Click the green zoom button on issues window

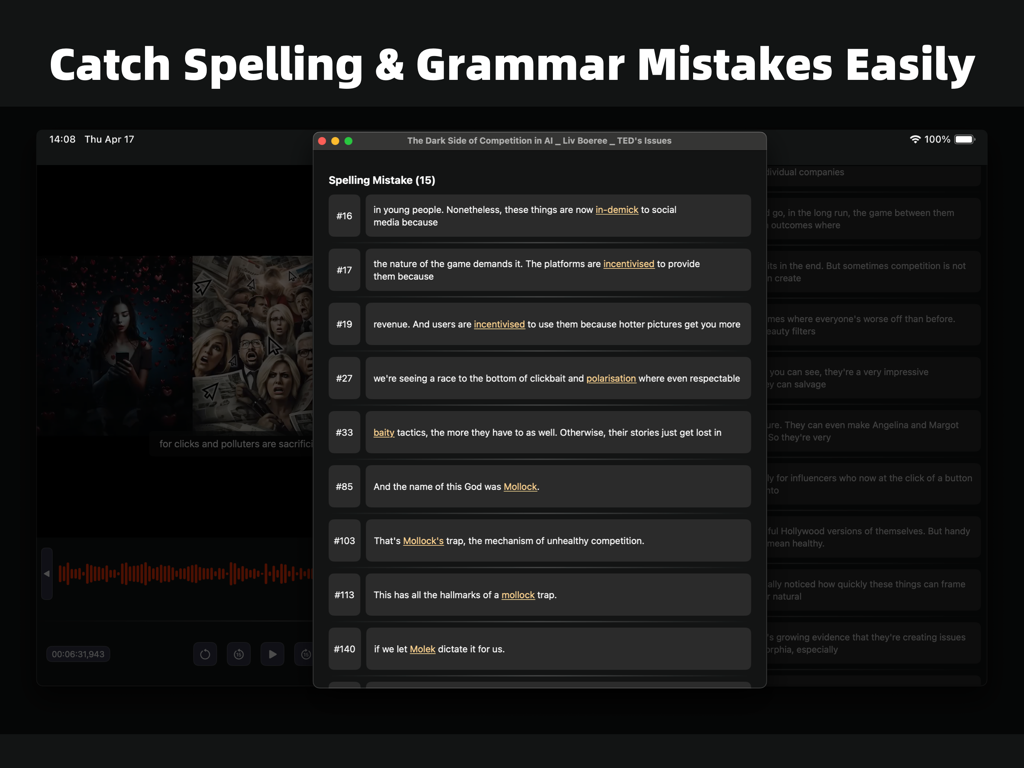click(x=348, y=141)
